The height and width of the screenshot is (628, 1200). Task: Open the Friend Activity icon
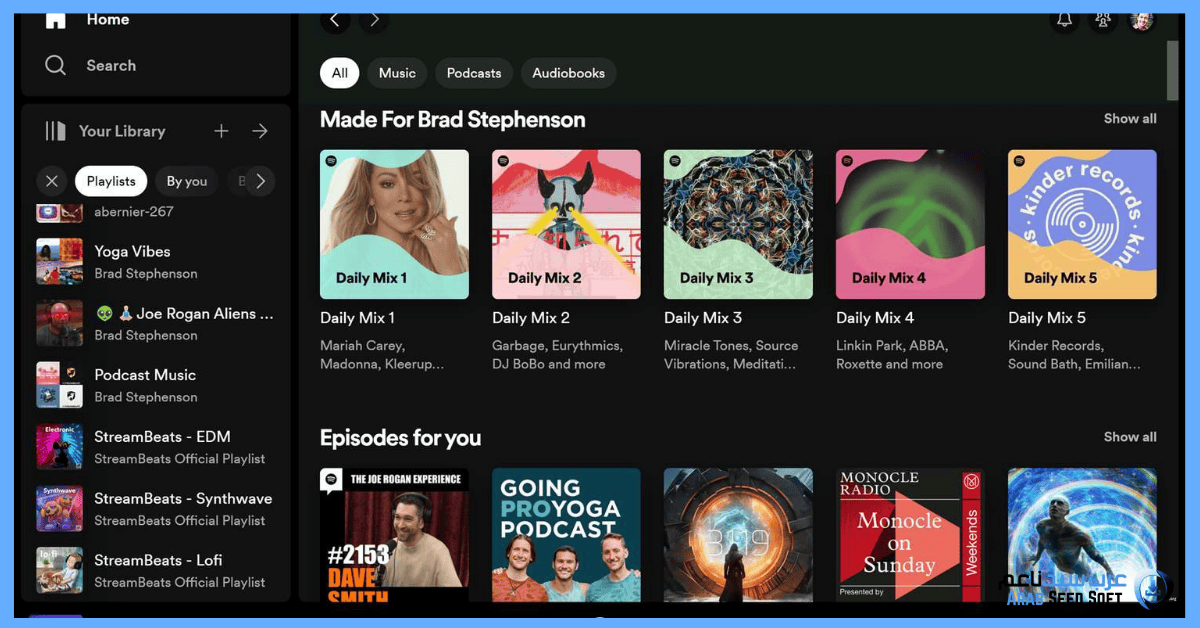coord(1103,19)
